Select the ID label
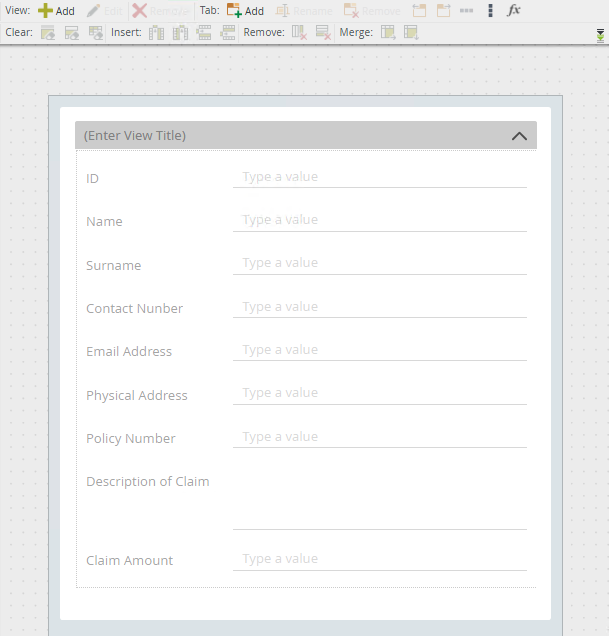 tap(93, 178)
